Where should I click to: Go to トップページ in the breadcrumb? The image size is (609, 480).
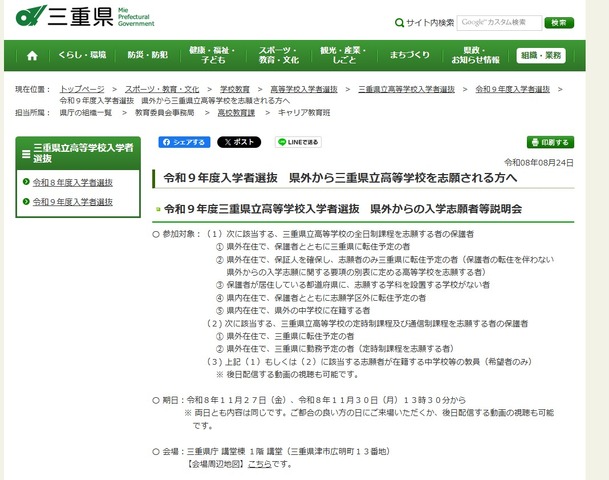82,89
